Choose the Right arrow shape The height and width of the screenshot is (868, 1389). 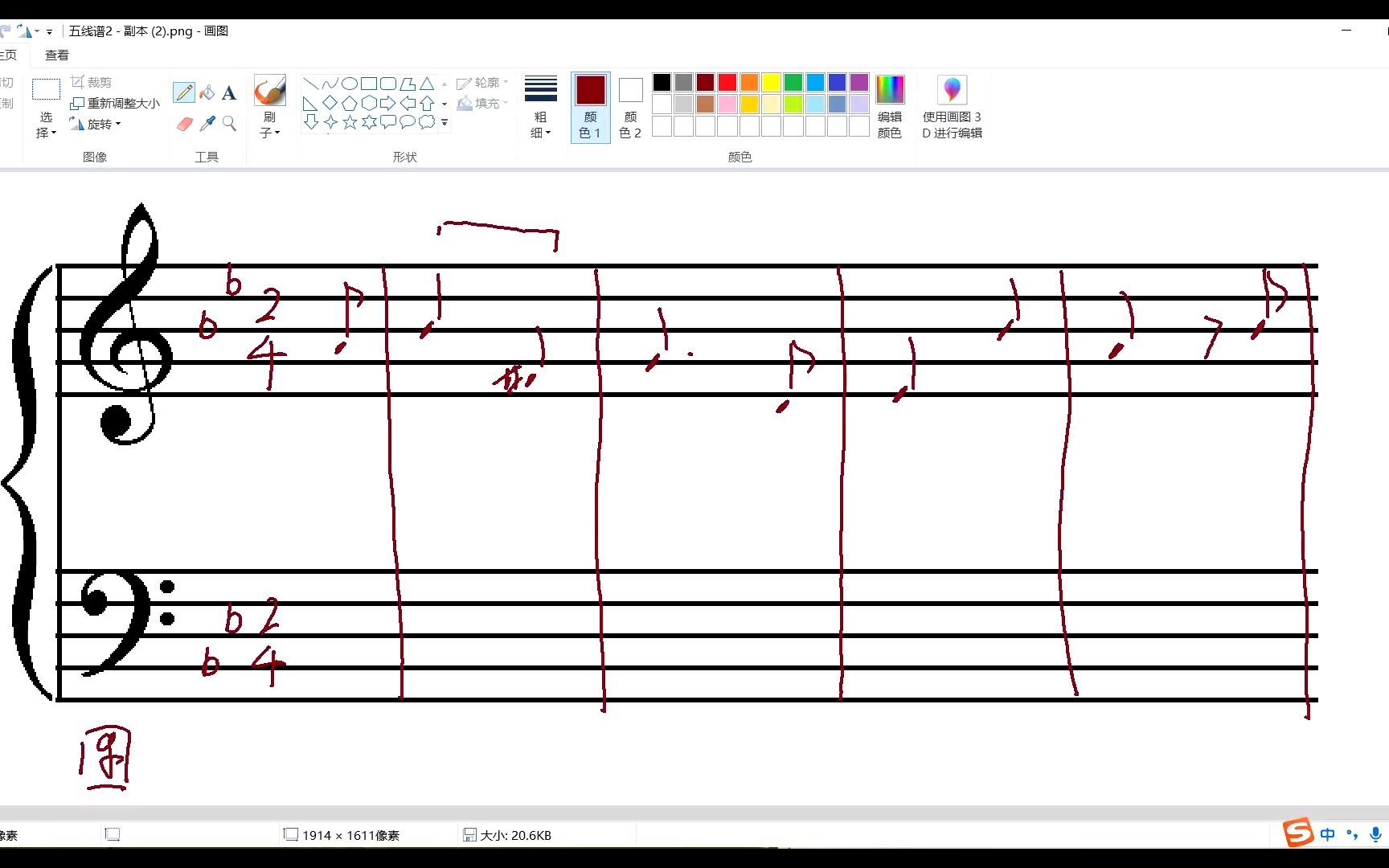tap(387, 103)
